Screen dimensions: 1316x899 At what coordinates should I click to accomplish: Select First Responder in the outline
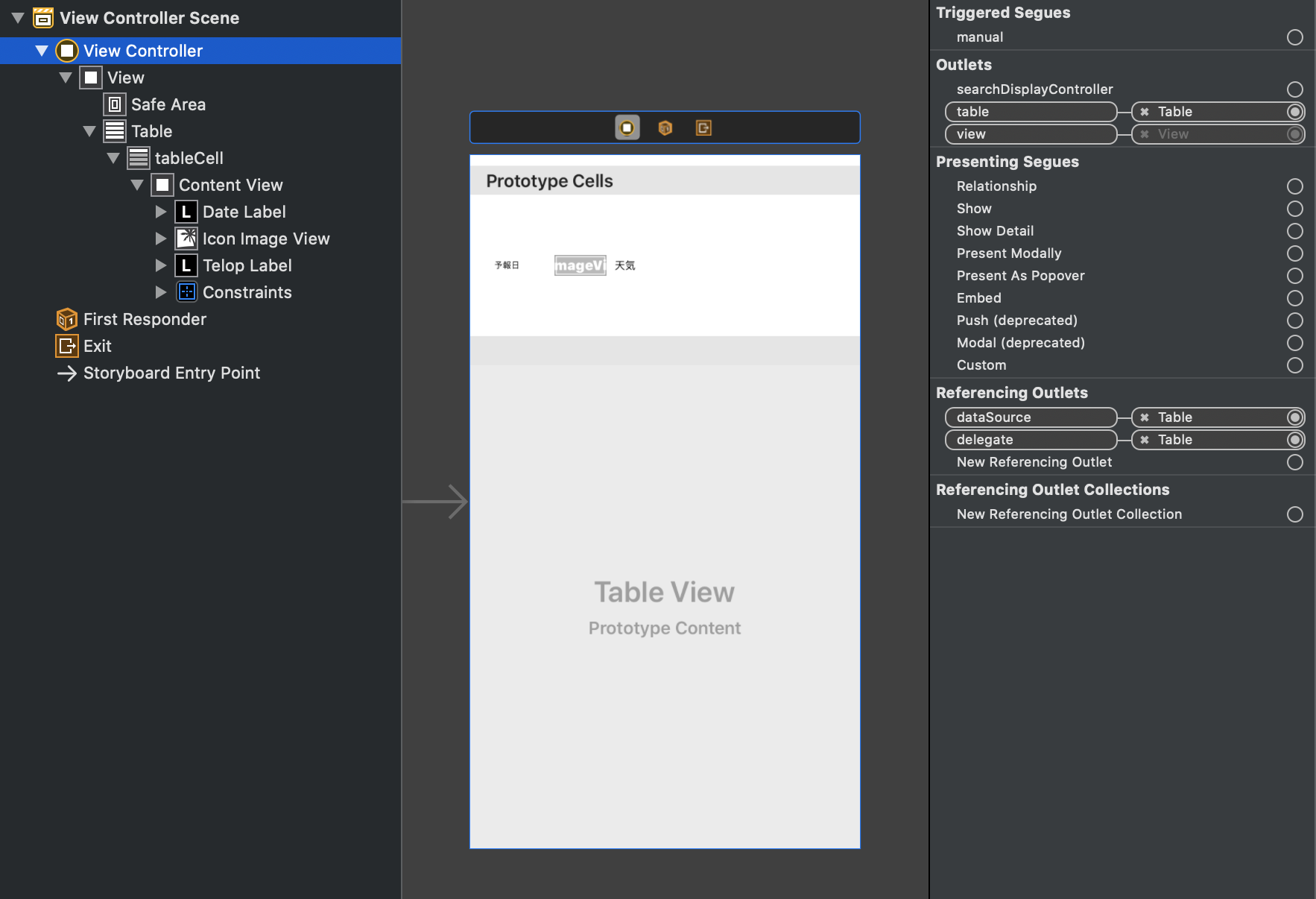pyautogui.click(x=145, y=319)
